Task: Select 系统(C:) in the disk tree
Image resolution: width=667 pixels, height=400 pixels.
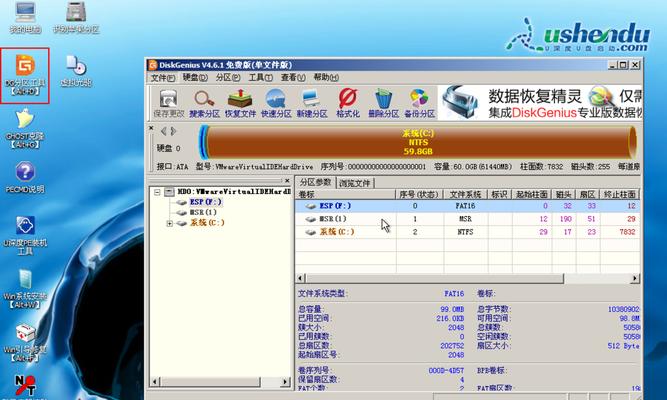Action: pos(207,223)
